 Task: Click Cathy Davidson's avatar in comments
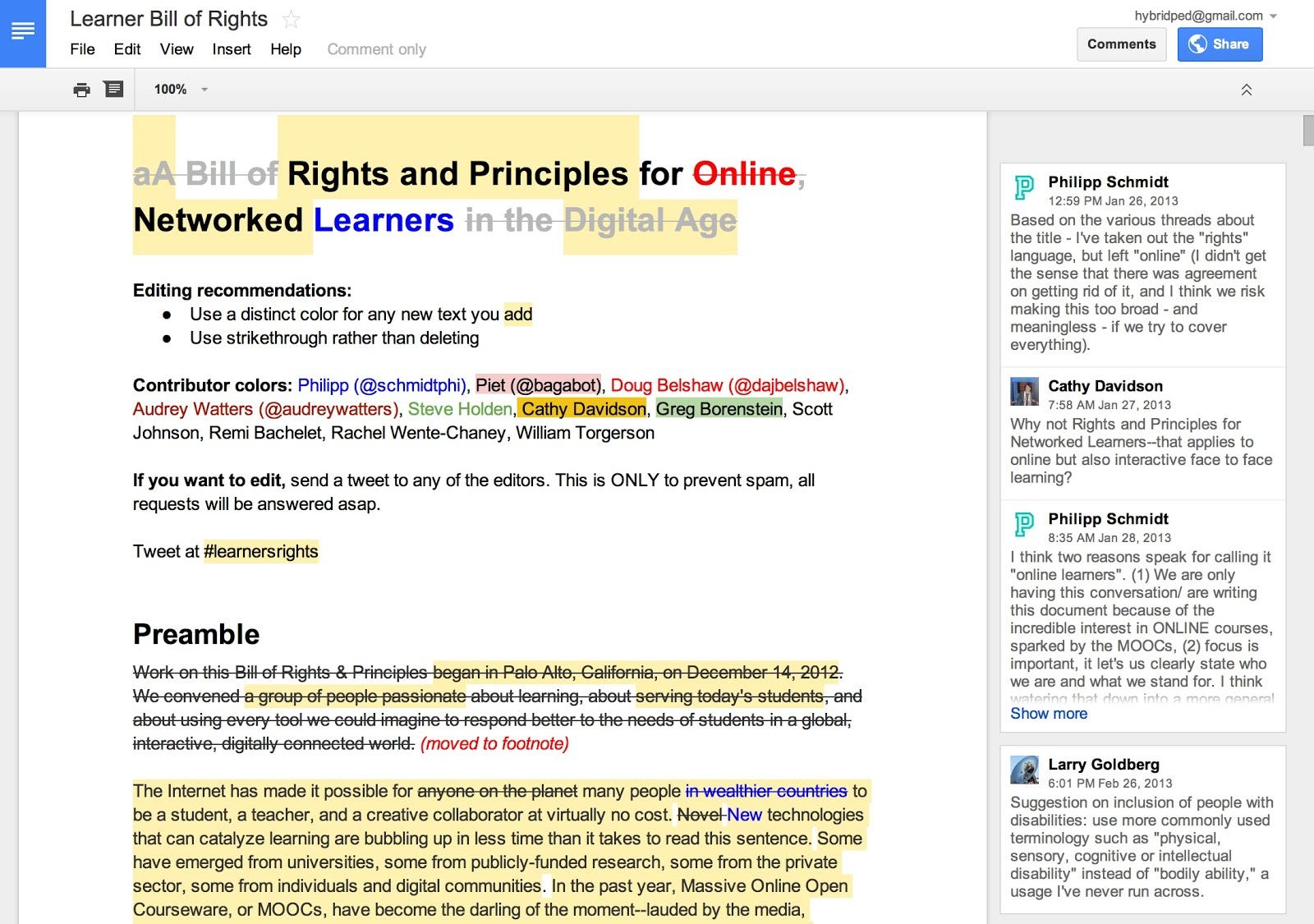[1024, 392]
